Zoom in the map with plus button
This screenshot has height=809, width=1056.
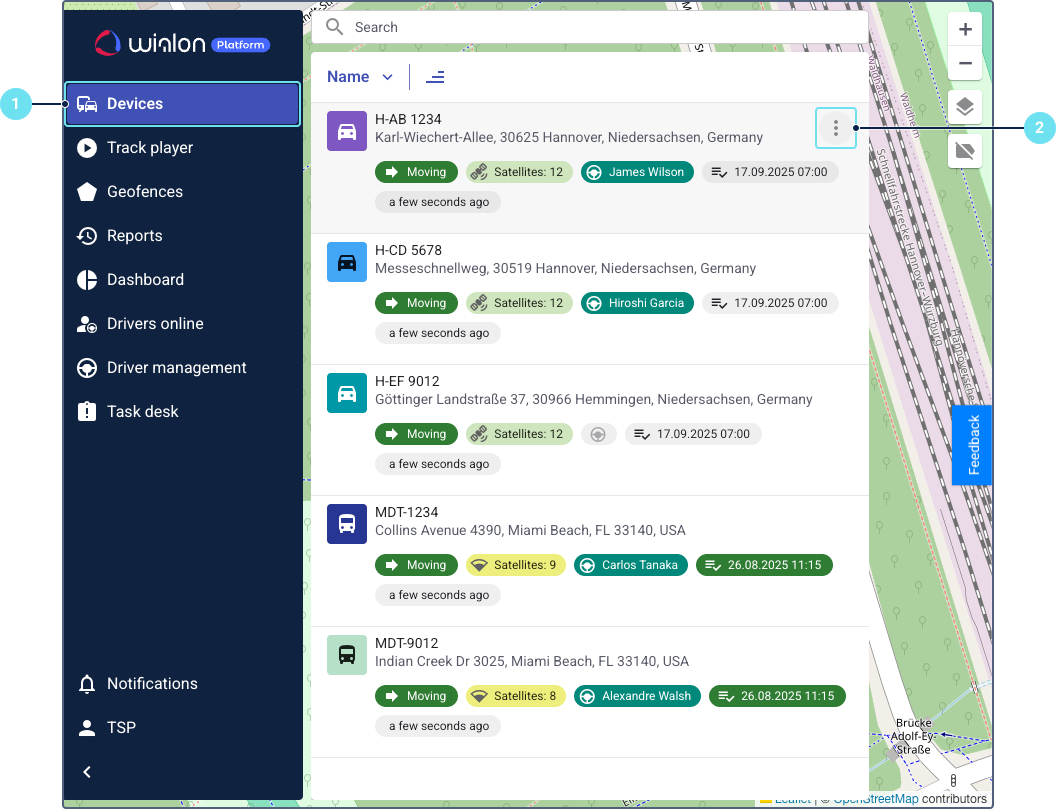pos(965,30)
